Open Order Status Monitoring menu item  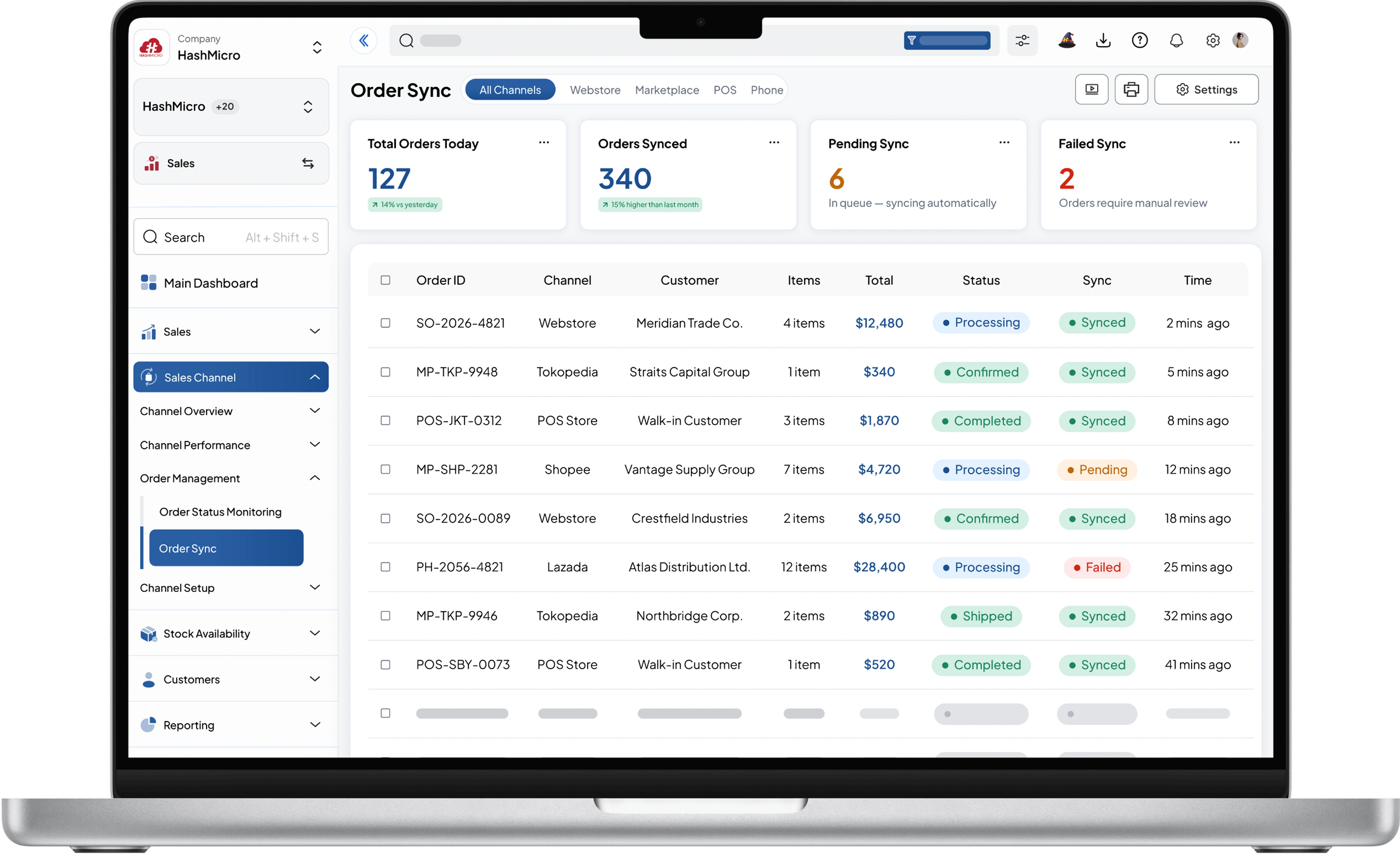coord(220,512)
